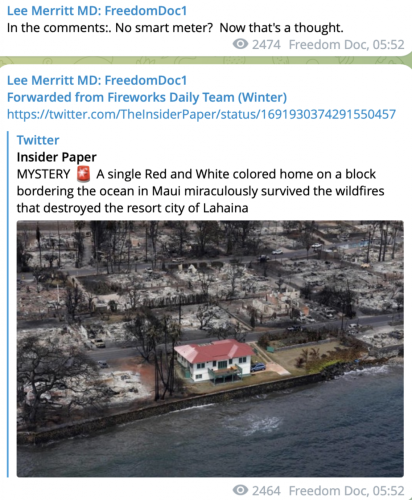
Task: Click the Twitter preview site label
Action: 38,140
